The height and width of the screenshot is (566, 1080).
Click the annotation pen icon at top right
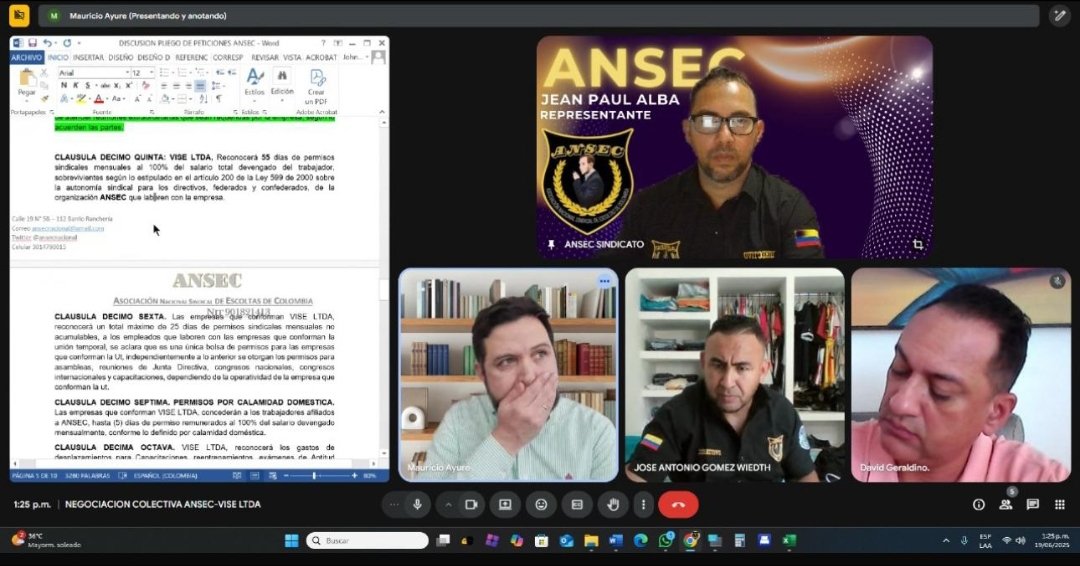(x=1060, y=15)
